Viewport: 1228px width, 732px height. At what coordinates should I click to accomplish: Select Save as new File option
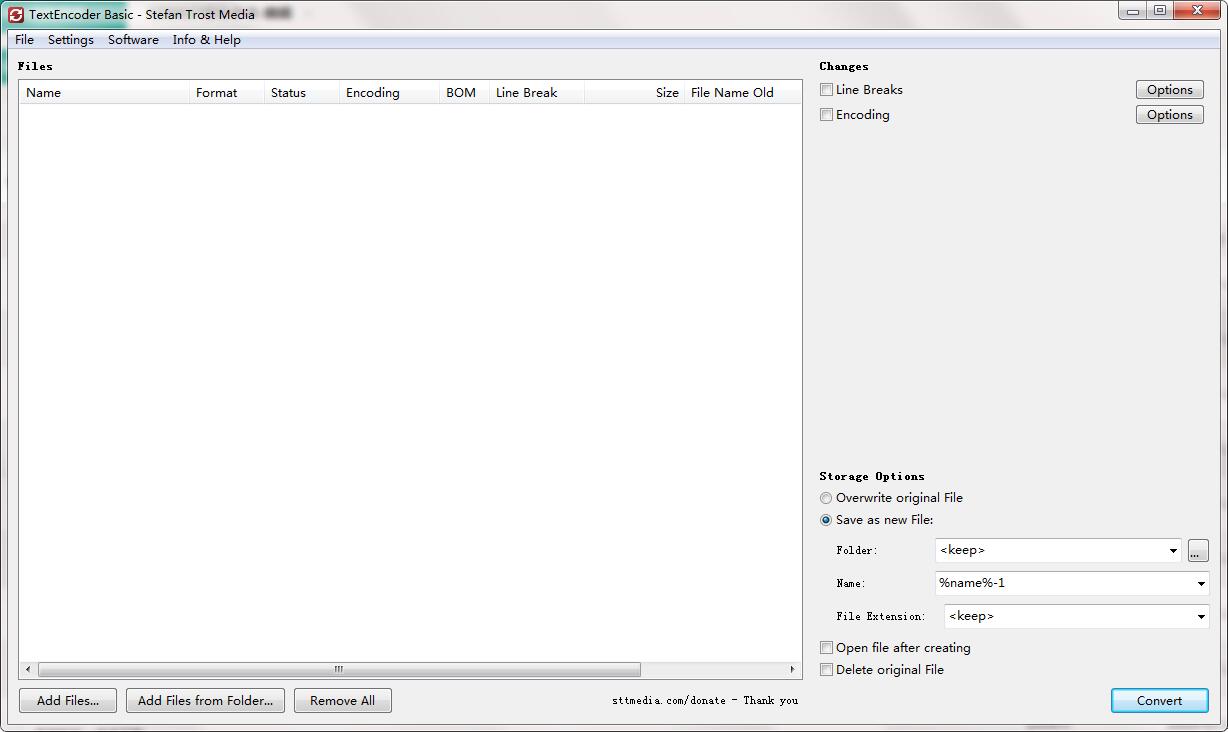point(826,520)
